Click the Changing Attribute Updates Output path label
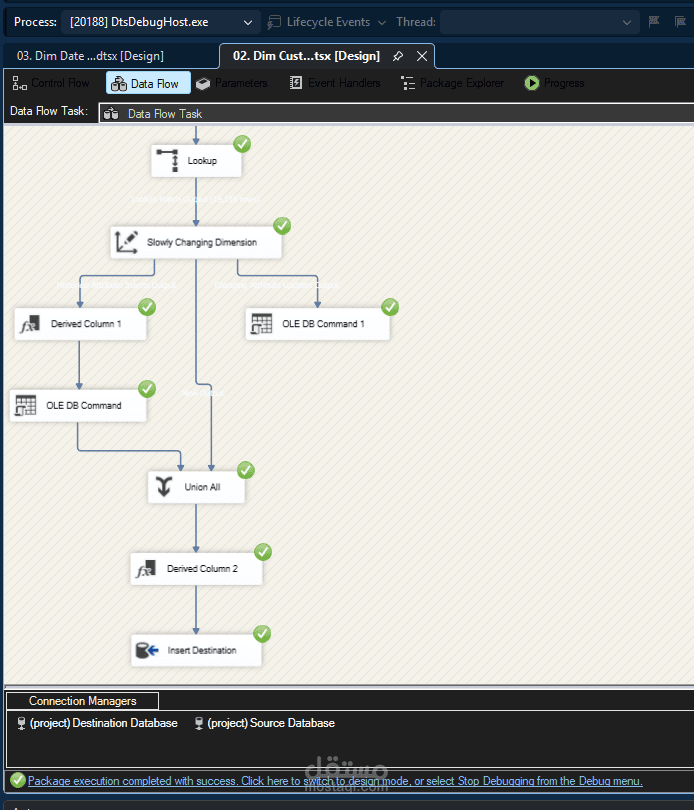 click(277, 285)
